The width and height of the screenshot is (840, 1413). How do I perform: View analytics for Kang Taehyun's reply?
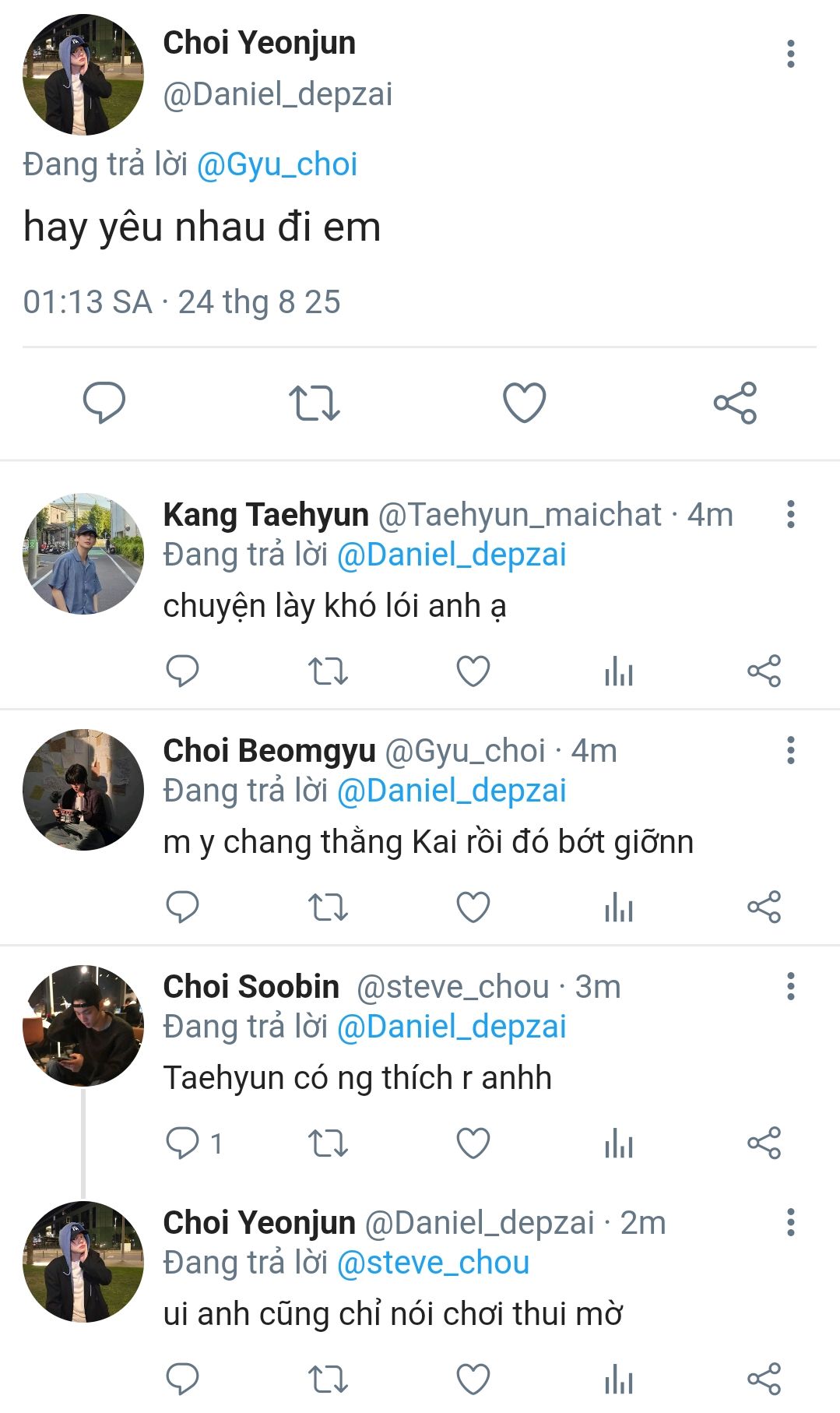pyautogui.click(x=619, y=671)
